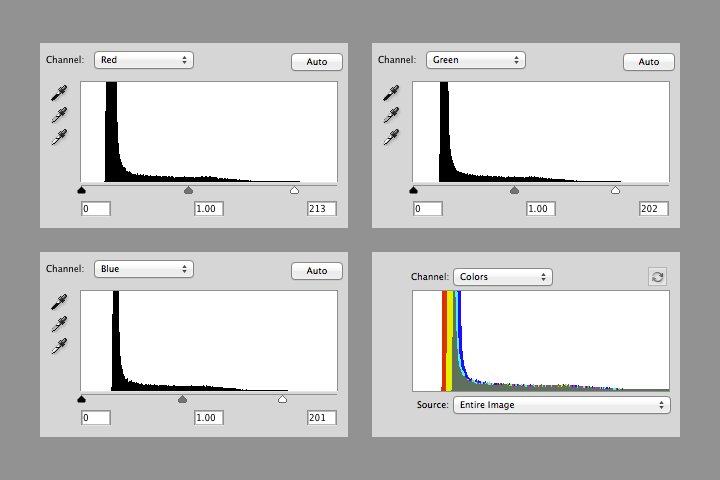Select white point eyedropper in Green panel
Image resolution: width=720 pixels, height=480 pixels.
pyautogui.click(x=391, y=137)
